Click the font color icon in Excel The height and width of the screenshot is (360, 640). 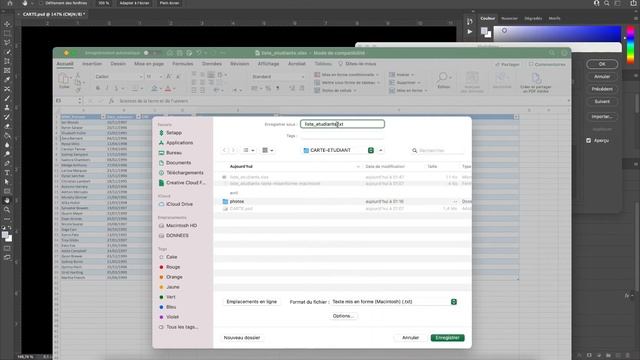168,89
